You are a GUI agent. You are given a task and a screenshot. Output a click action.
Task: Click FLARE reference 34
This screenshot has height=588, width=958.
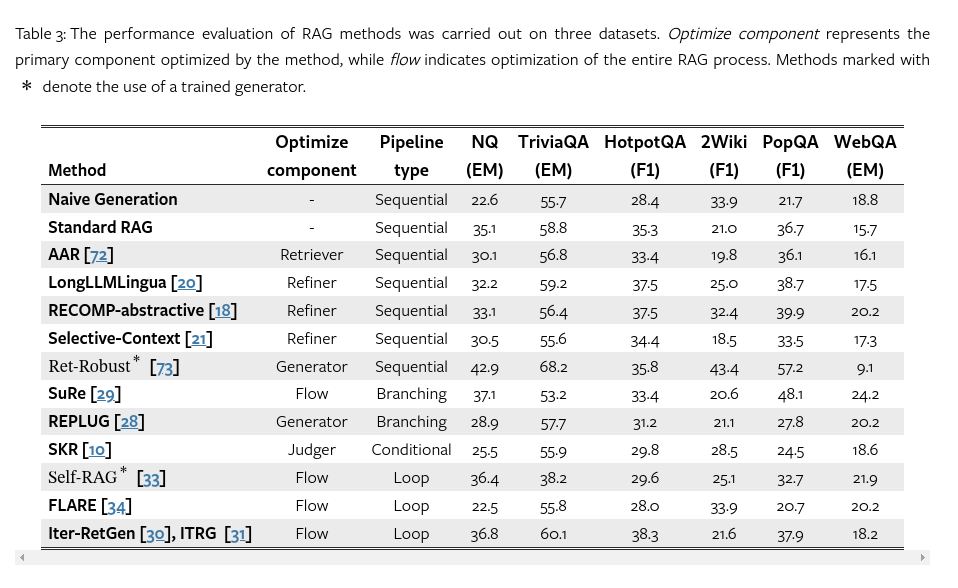click(117, 506)
